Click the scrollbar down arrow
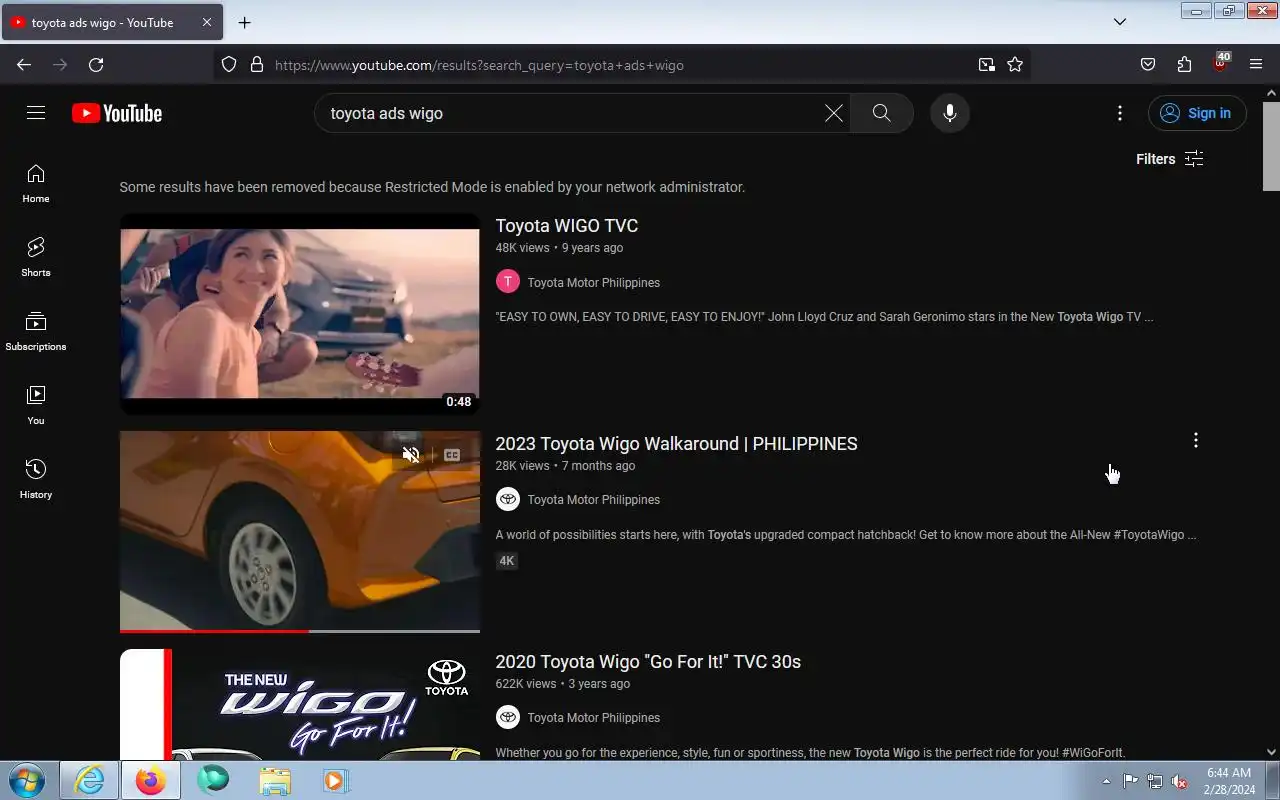1280x800 pixels. coord(1271,752)
